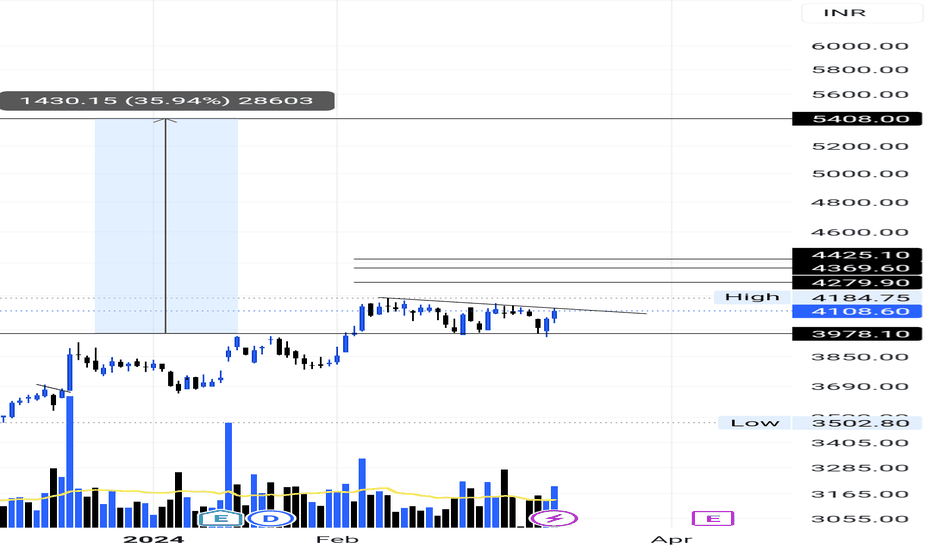Click the Low marker tag

pos(754,423)
